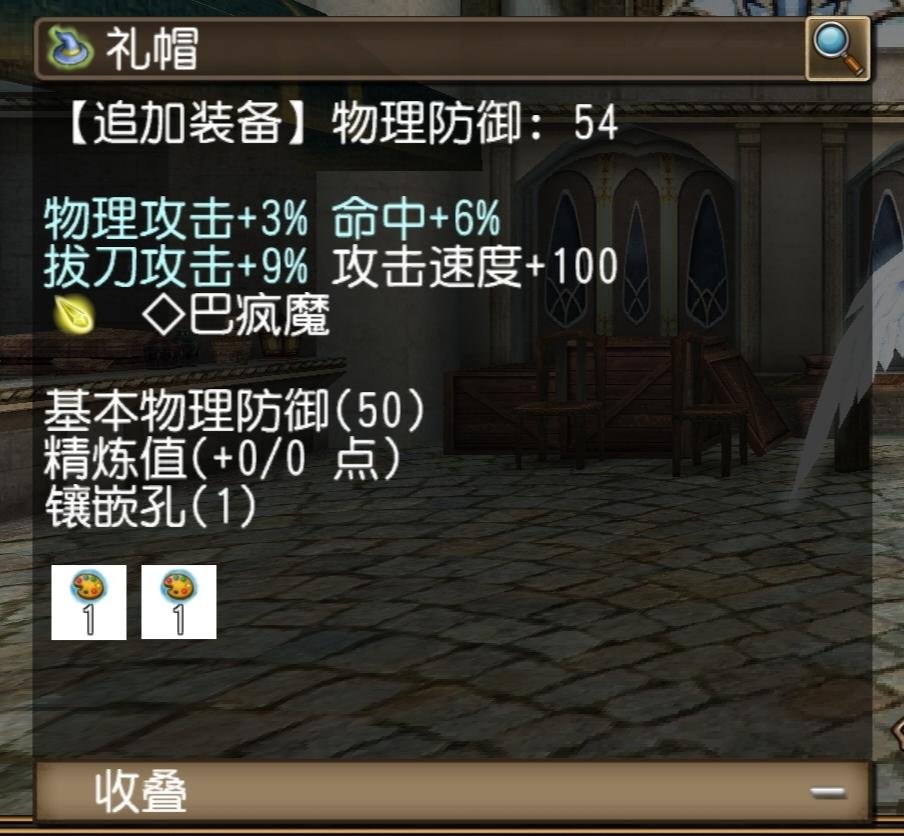Viewport: 904px width, 836px height.
Task: Select the yellow crystal gem icon
Action: click(74, 314)
